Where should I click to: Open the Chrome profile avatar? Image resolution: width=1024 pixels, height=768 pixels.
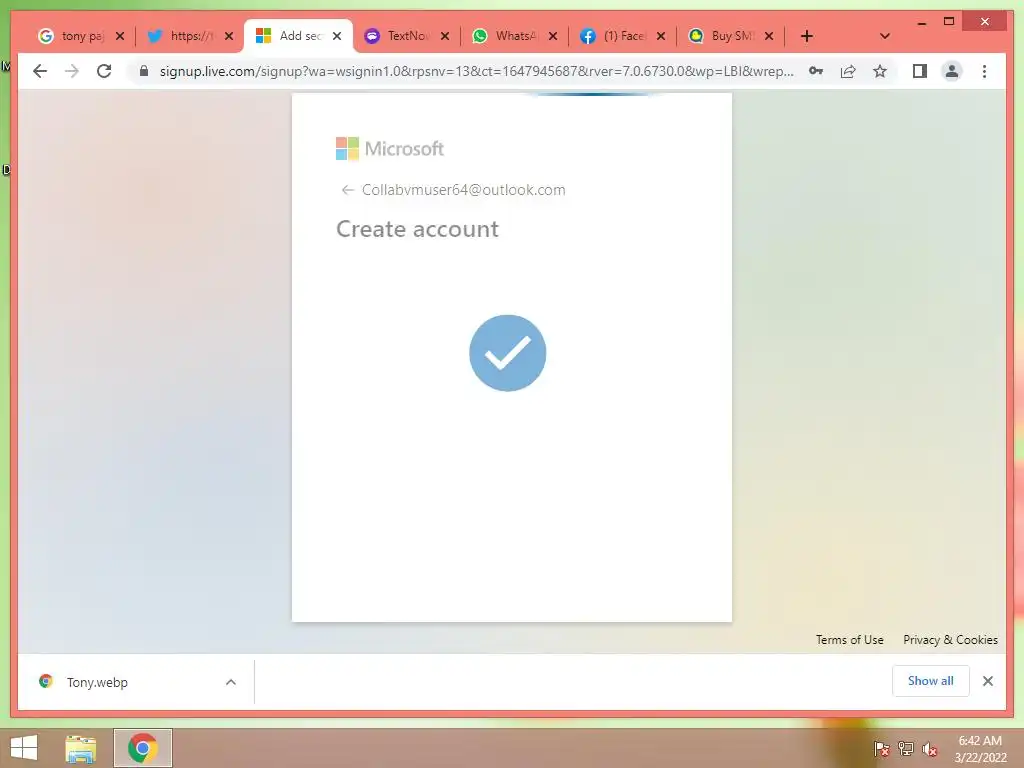point(952,71)
